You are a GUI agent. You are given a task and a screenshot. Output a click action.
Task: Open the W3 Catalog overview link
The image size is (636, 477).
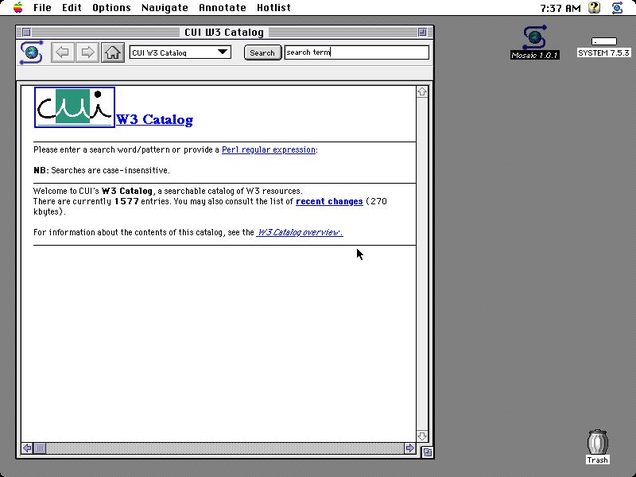(300, 232)
